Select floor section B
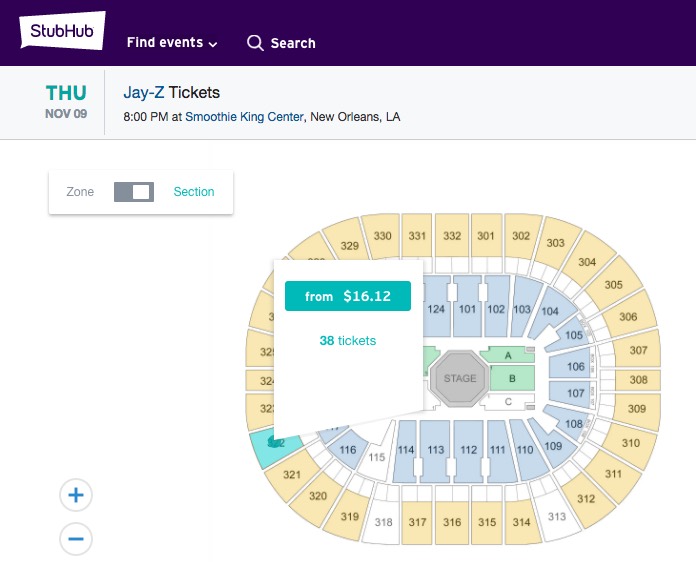This screenshot has height=562, width=696. coord(512,378)
